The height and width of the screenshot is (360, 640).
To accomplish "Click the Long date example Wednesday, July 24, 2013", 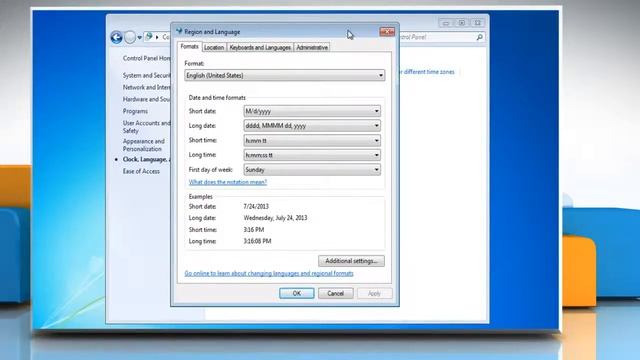I will point(275,218).
